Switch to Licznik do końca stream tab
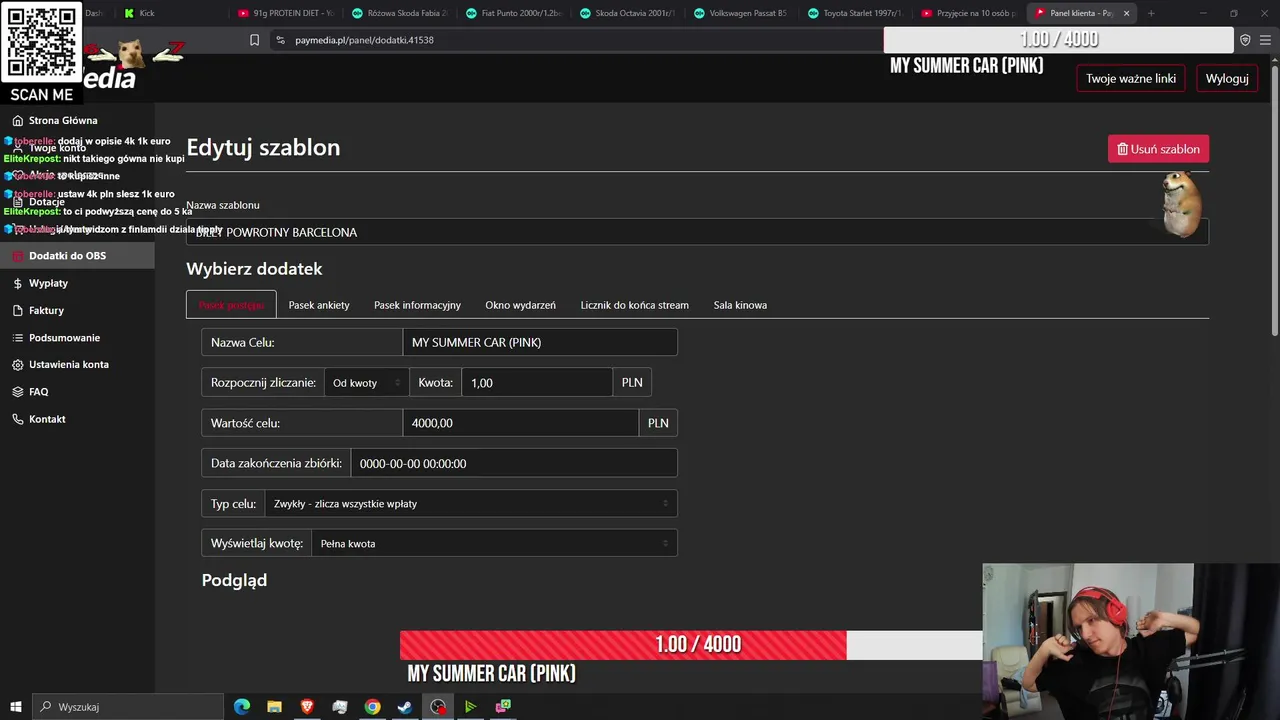The image size is (1280, 720). click(634, 305)
